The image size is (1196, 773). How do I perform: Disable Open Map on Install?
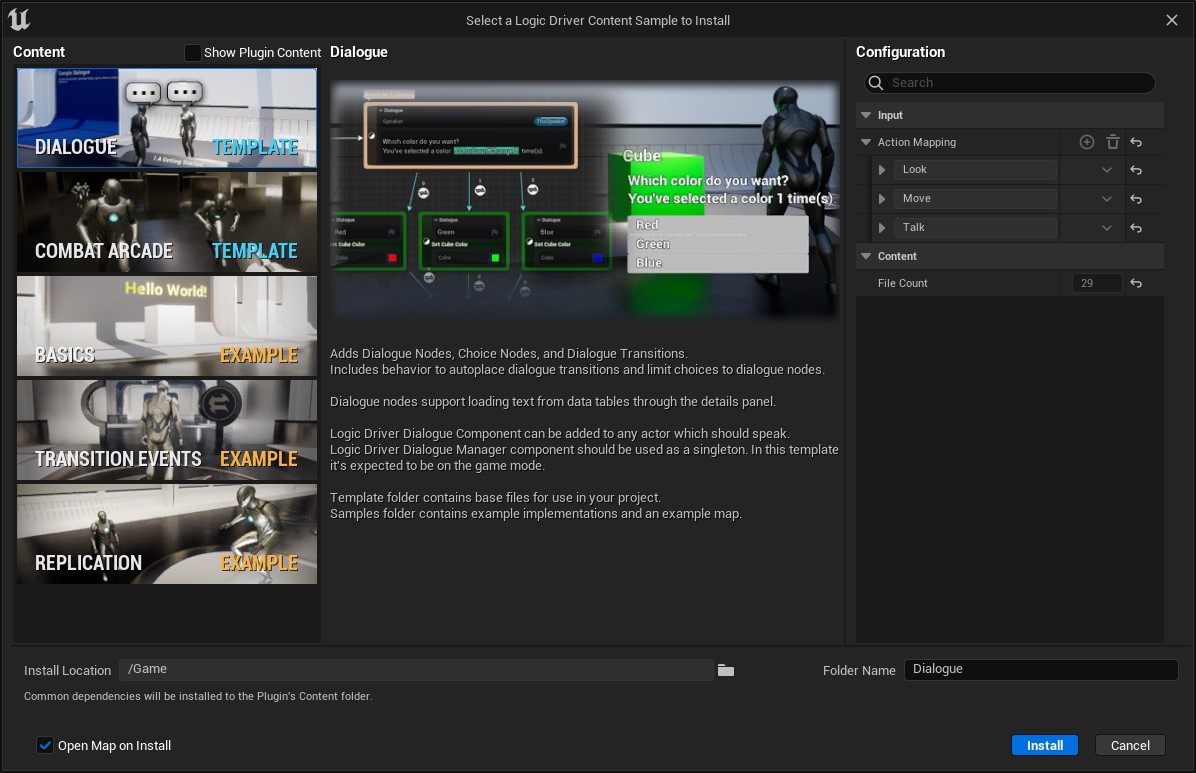pos(45,745)
